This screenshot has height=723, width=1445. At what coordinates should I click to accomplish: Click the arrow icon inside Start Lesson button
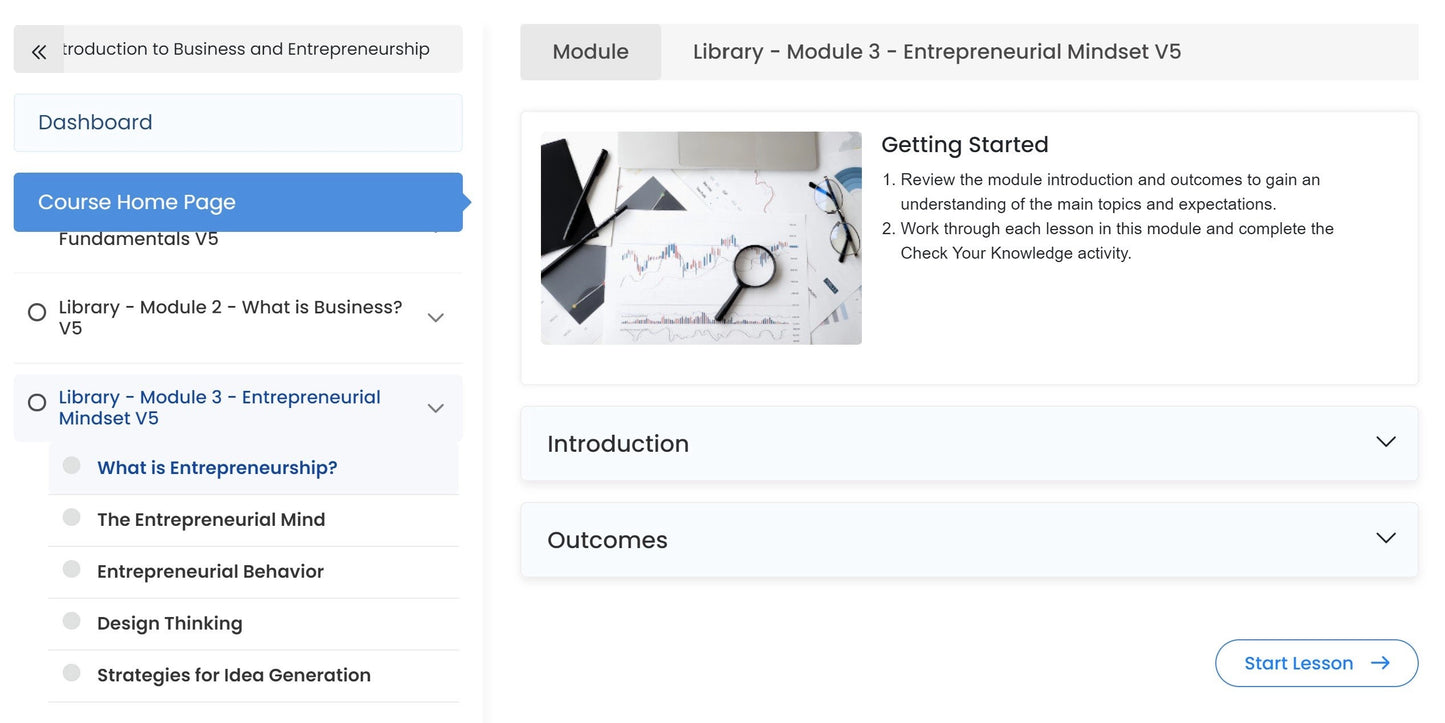(x=1380, y=662)
